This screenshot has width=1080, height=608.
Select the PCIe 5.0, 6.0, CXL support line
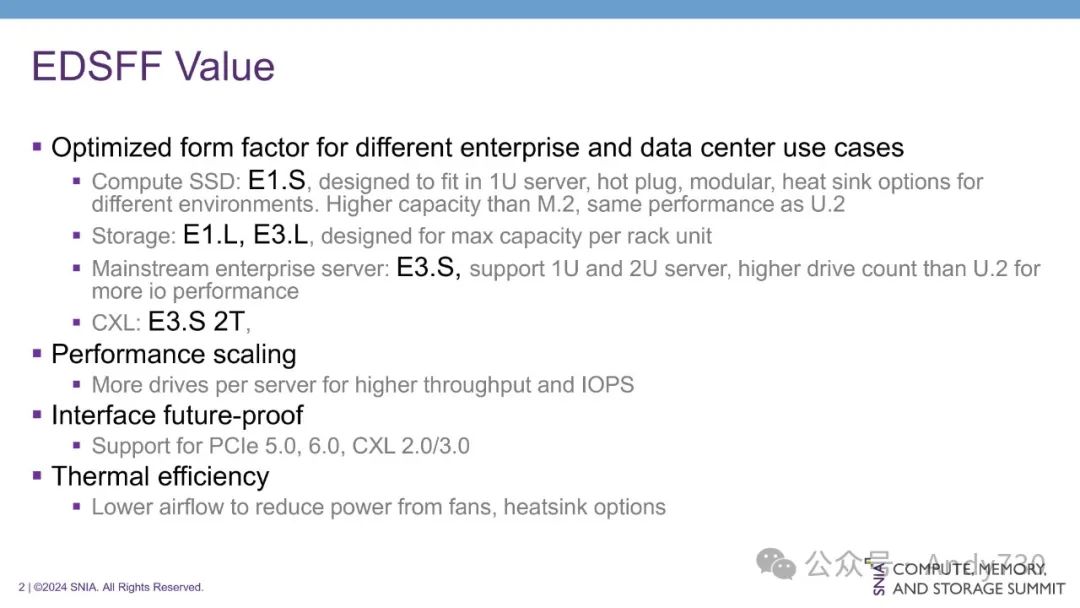[x=280, y=446]
